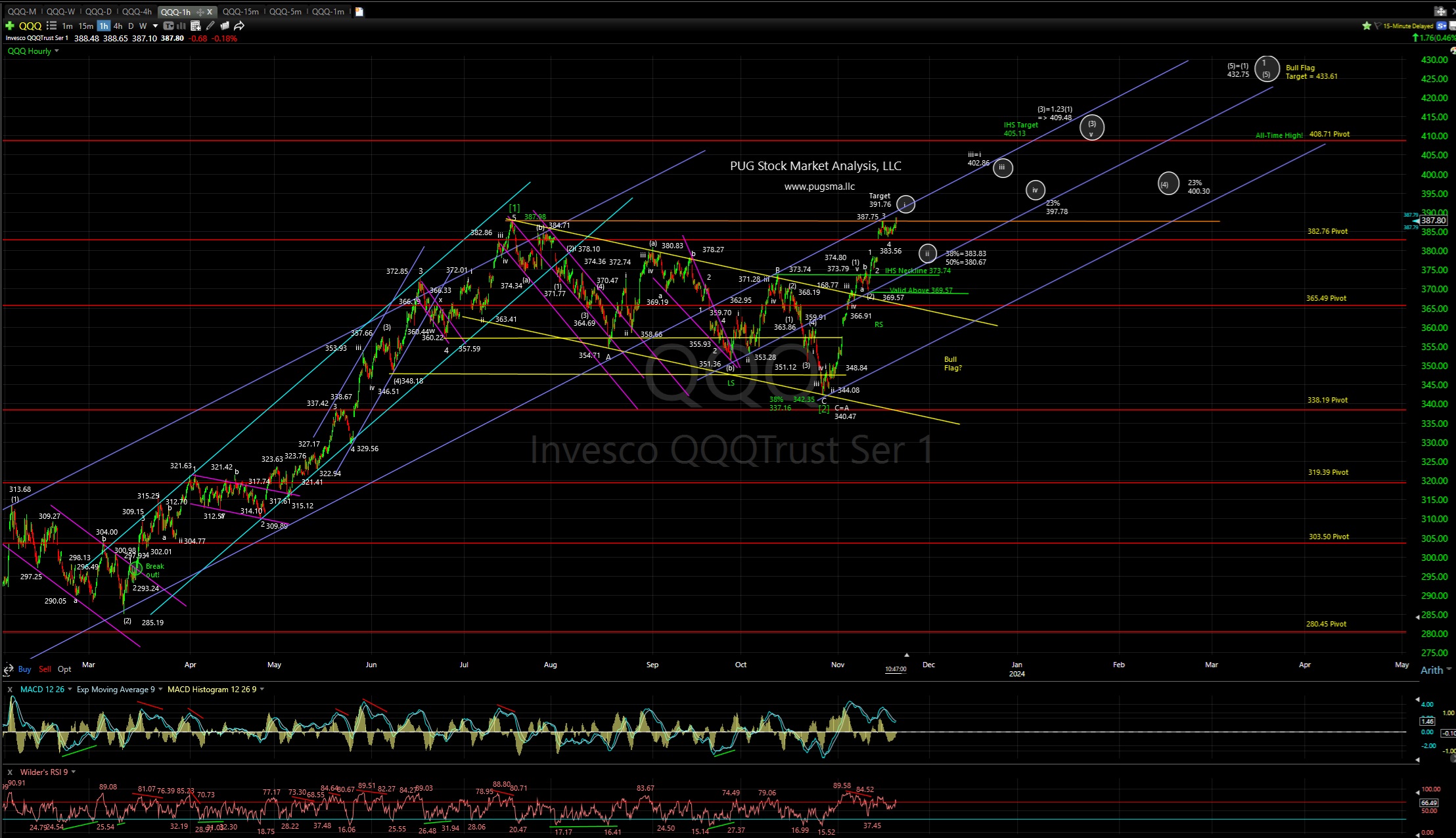This screenshot has width=1456, height=838.
Task: Select the QQQ-15m tab
Action: coord(240,11)
